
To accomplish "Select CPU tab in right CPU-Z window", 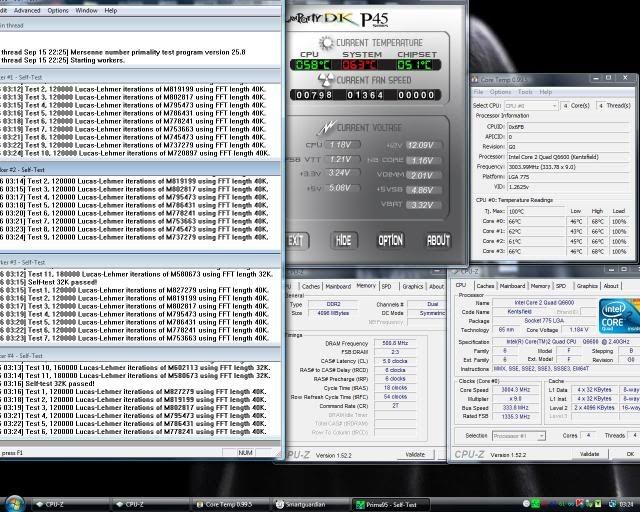I will coord(461,285).
